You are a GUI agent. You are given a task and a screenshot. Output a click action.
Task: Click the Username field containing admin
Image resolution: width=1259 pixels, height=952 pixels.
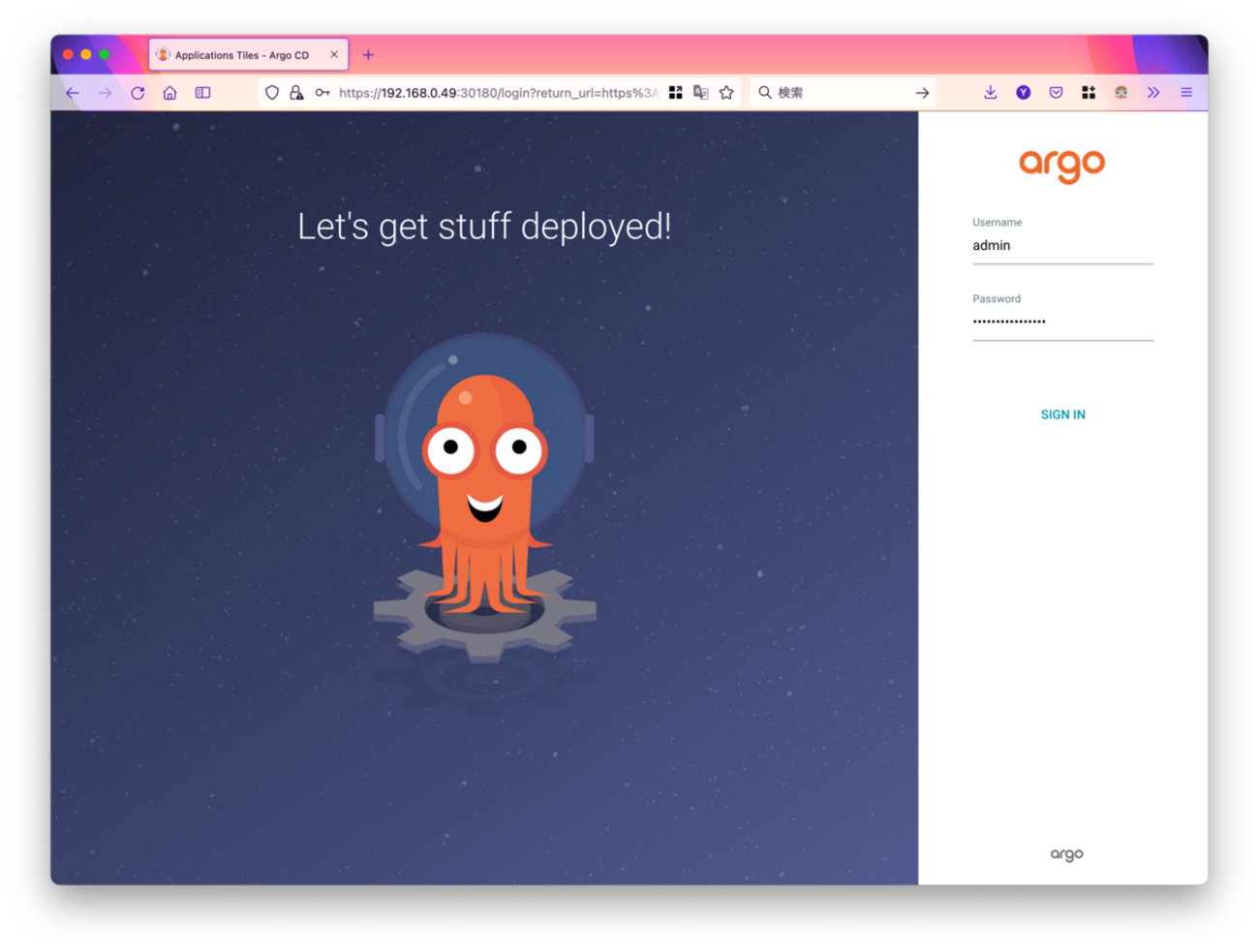[x=1062, y=246]
